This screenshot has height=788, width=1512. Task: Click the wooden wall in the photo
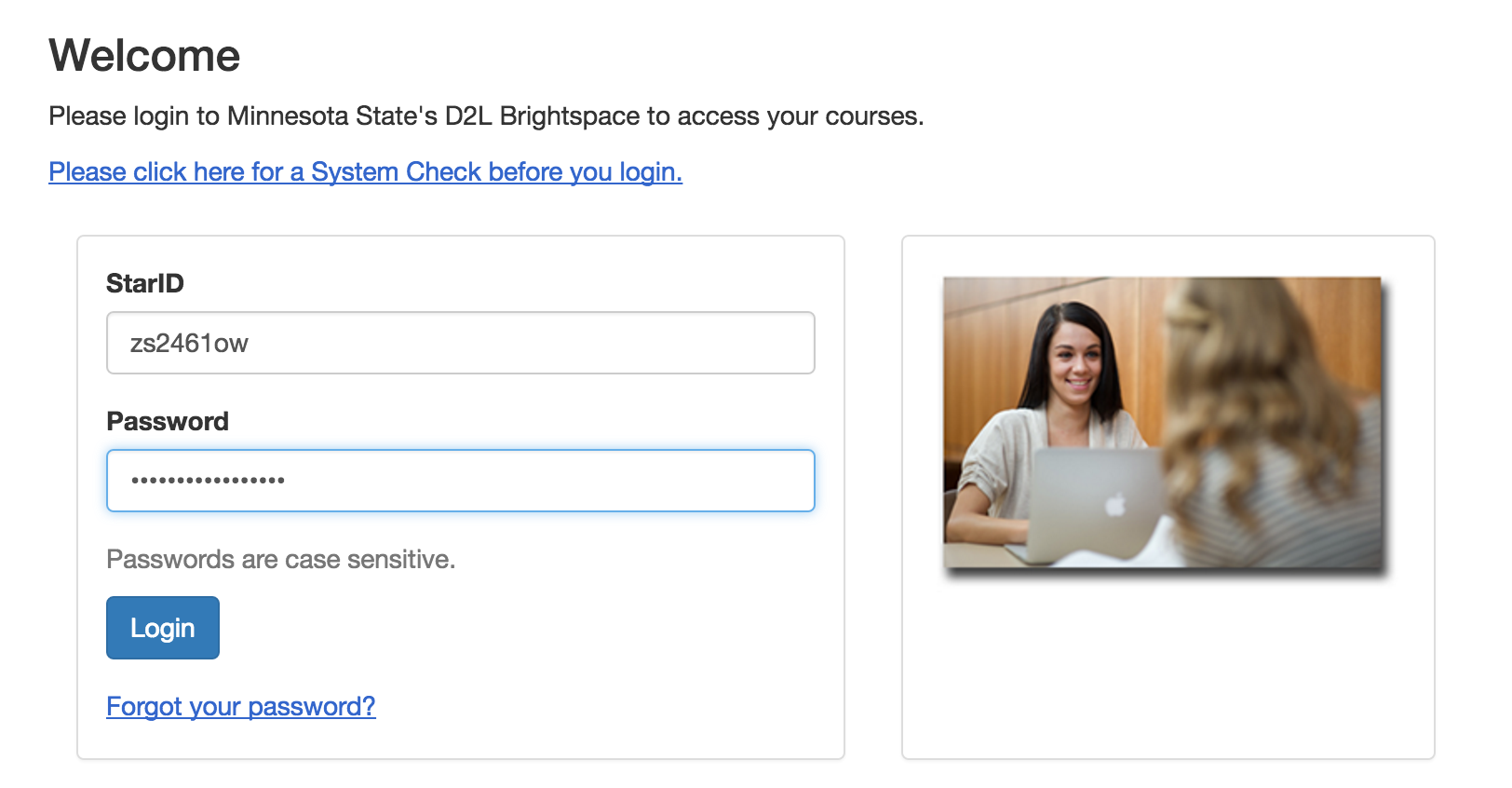pyautogui.click(x=987, y=317)
